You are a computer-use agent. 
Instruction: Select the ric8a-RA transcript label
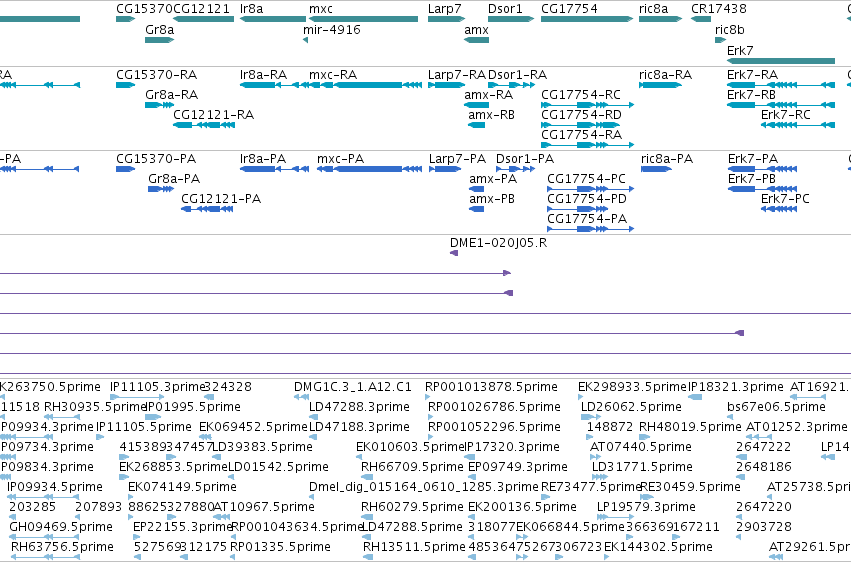pos(665,74)
